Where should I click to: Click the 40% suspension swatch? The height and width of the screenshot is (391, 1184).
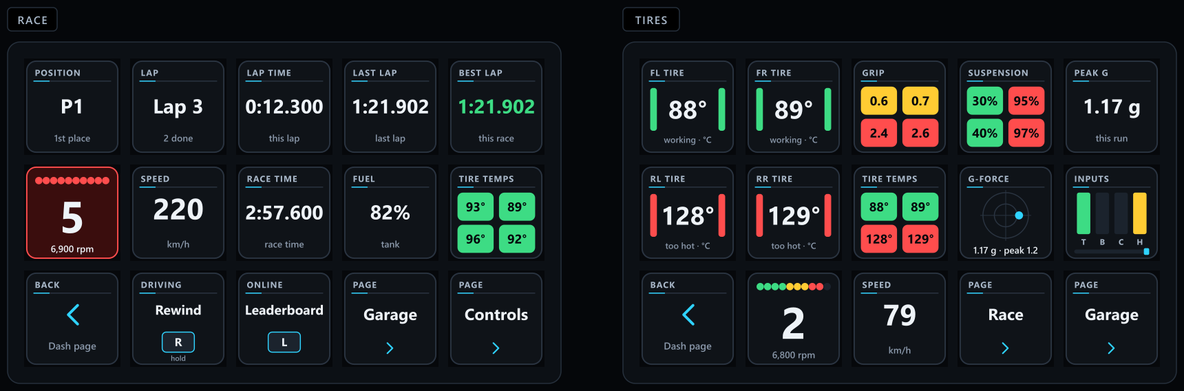click(985, 133)
